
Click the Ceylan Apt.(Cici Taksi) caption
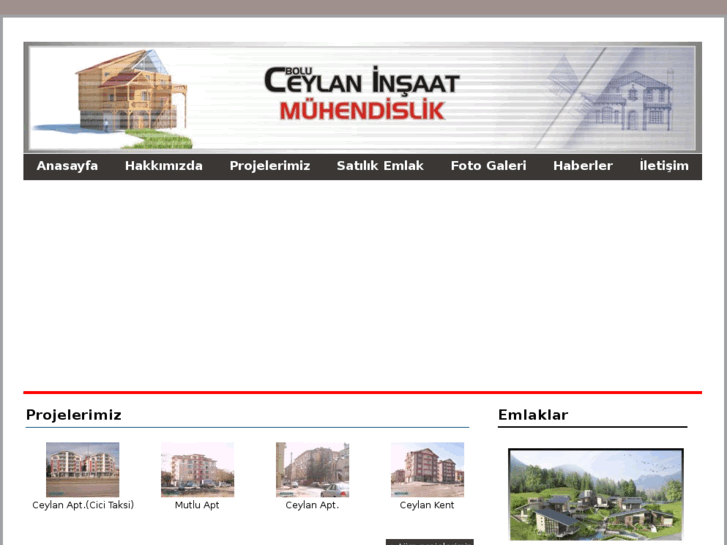coord(83,505)
